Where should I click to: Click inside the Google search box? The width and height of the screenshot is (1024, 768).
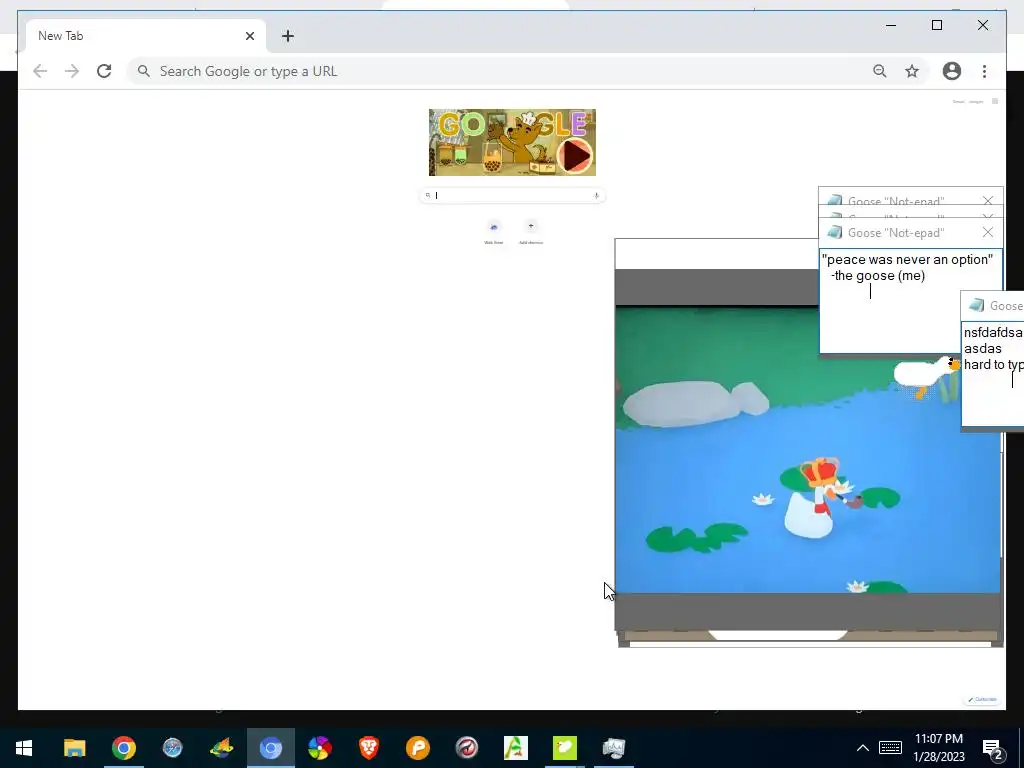coord(513,195)
